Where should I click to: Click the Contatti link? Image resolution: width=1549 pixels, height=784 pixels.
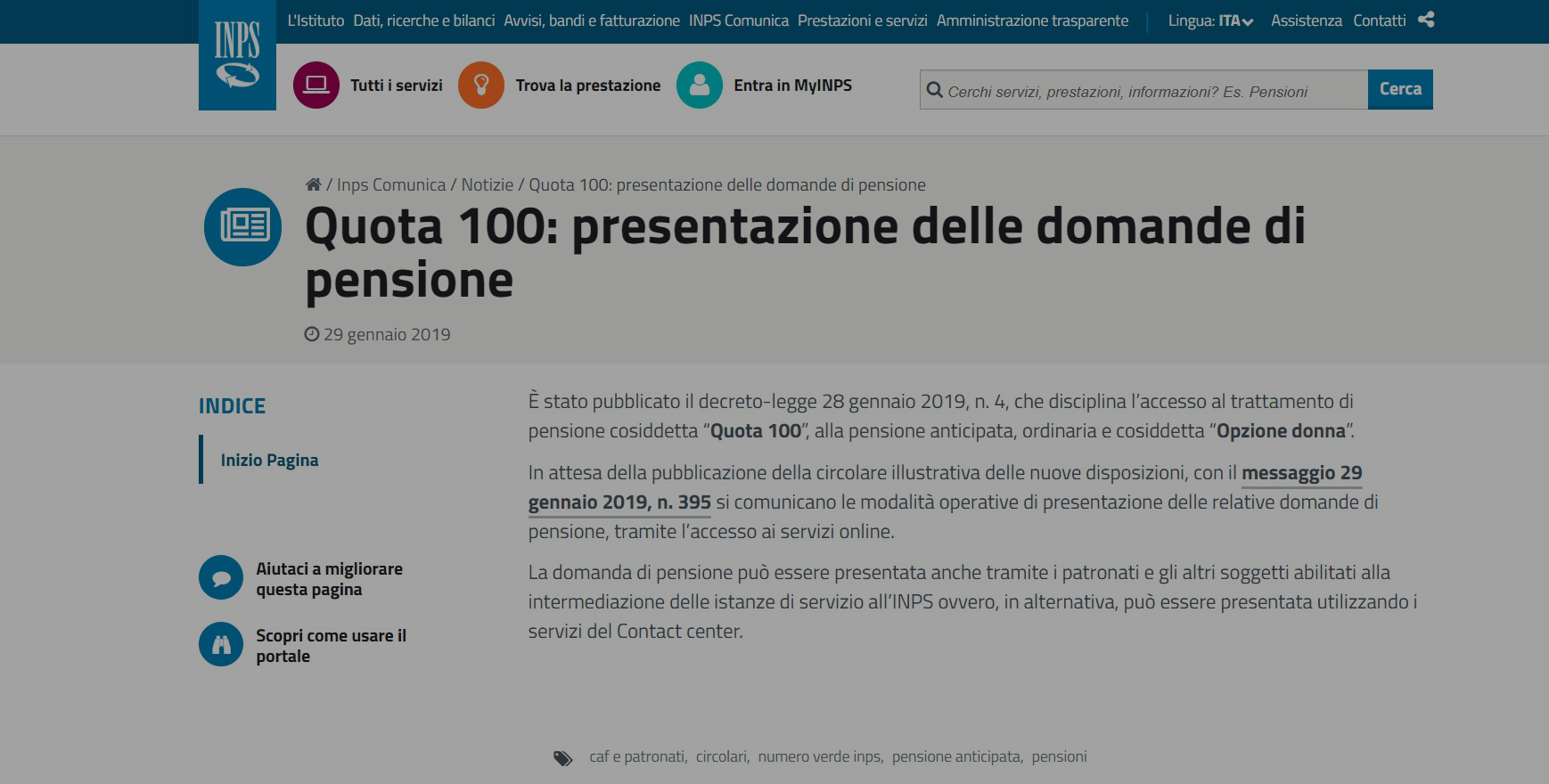(x=1380, y=20)
